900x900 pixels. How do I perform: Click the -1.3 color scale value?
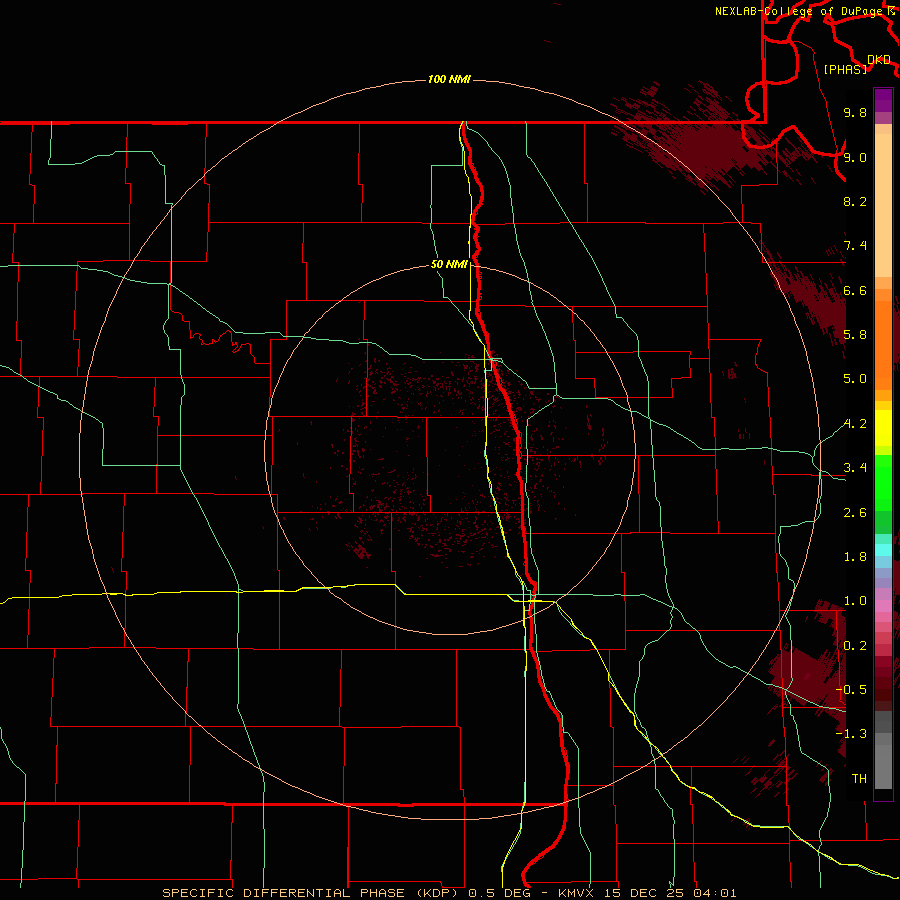click(851, 734)
